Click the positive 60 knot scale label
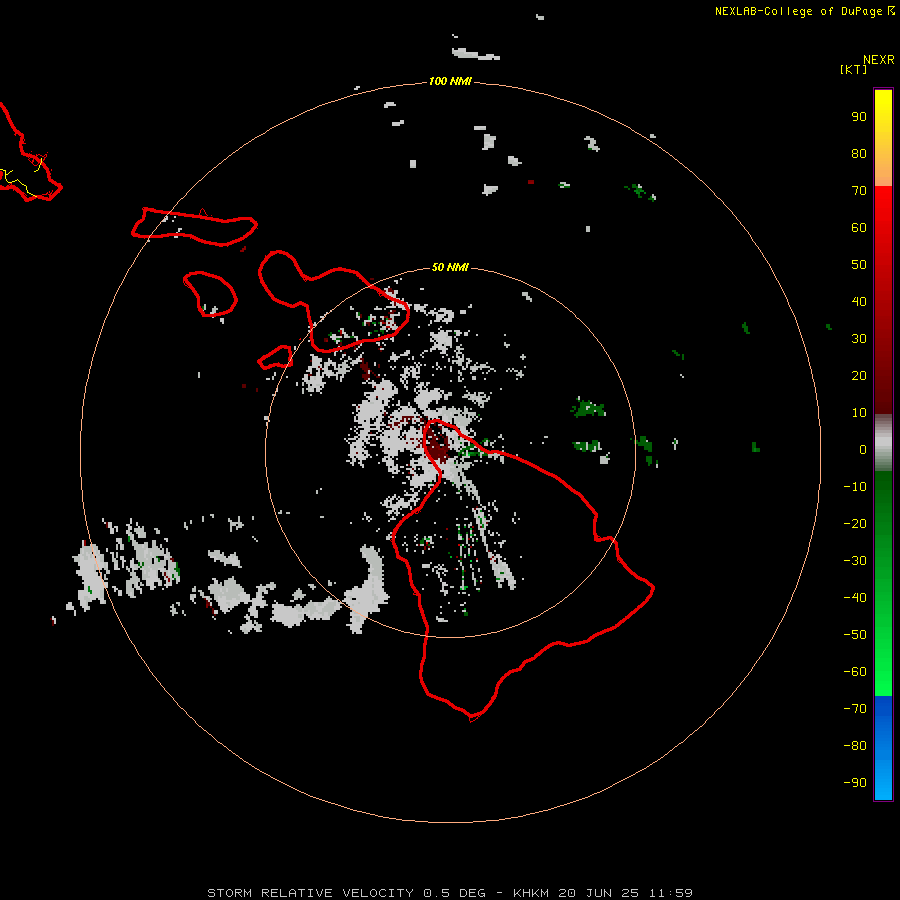 [859, 228]
